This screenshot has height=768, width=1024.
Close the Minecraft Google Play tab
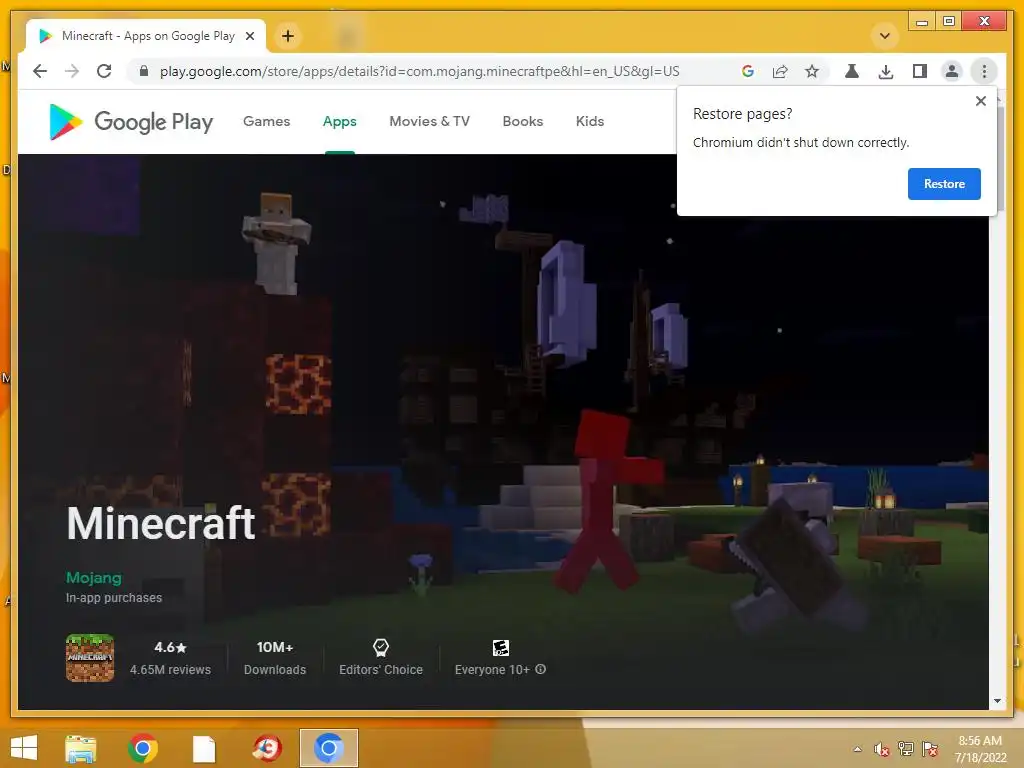click(249, 36)
